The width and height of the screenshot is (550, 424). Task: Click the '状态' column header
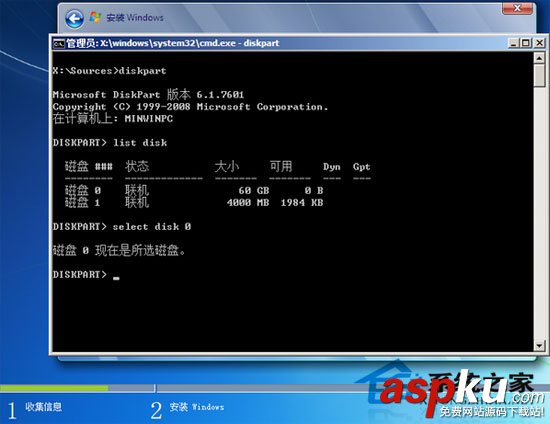pos(137,167)
